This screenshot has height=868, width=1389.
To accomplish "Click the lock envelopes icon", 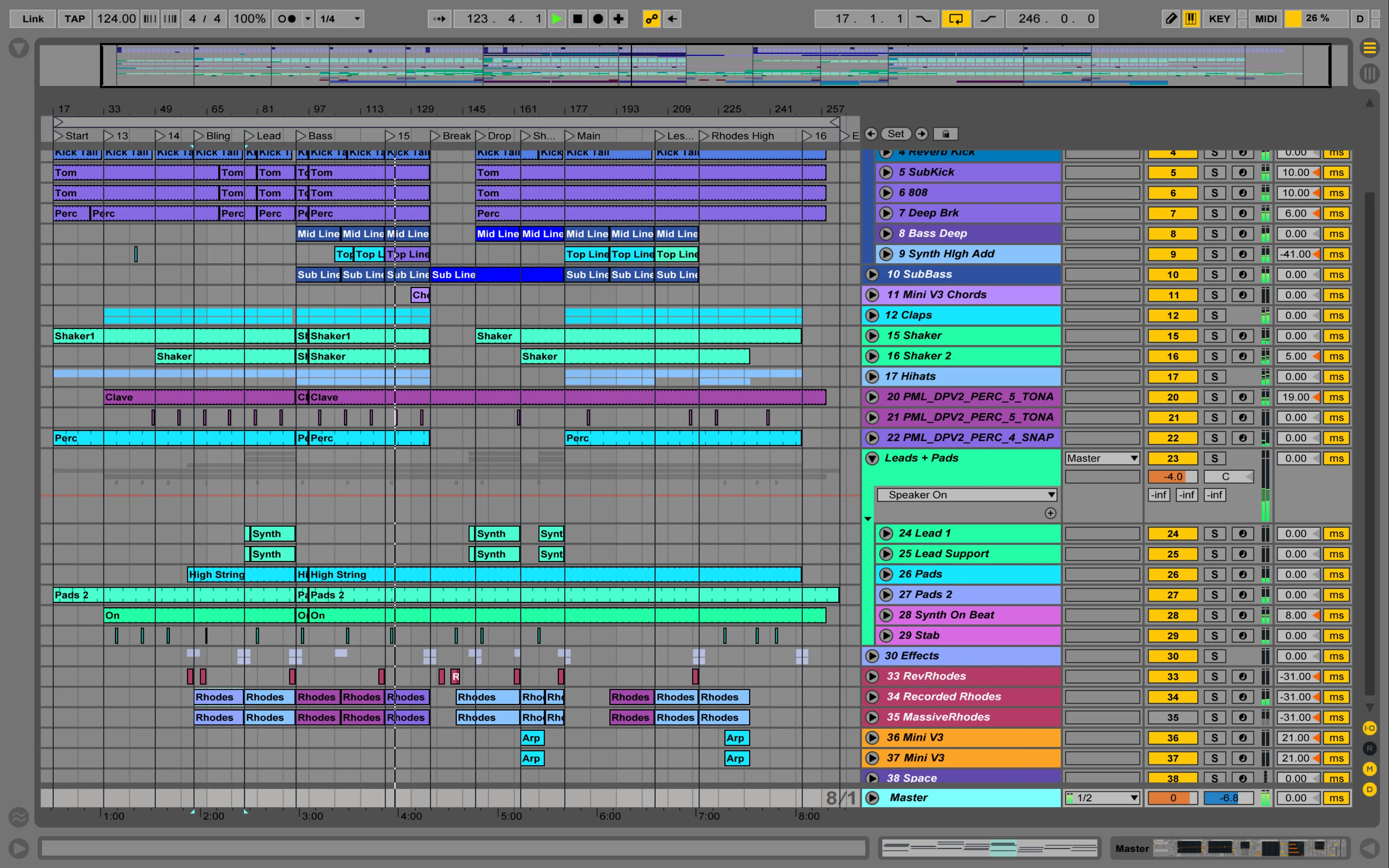I will [946, 134].
